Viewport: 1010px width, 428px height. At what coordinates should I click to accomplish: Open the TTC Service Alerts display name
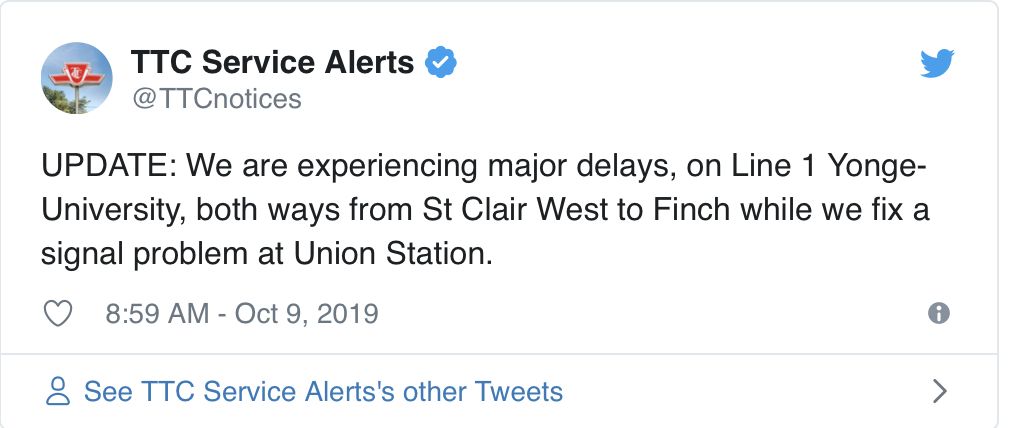click(x=272, y=63)
